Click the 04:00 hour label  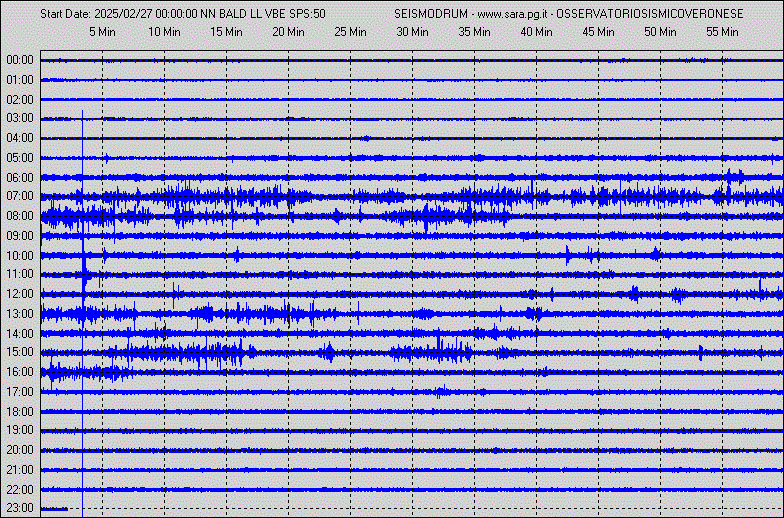click(x=20, y=138)
